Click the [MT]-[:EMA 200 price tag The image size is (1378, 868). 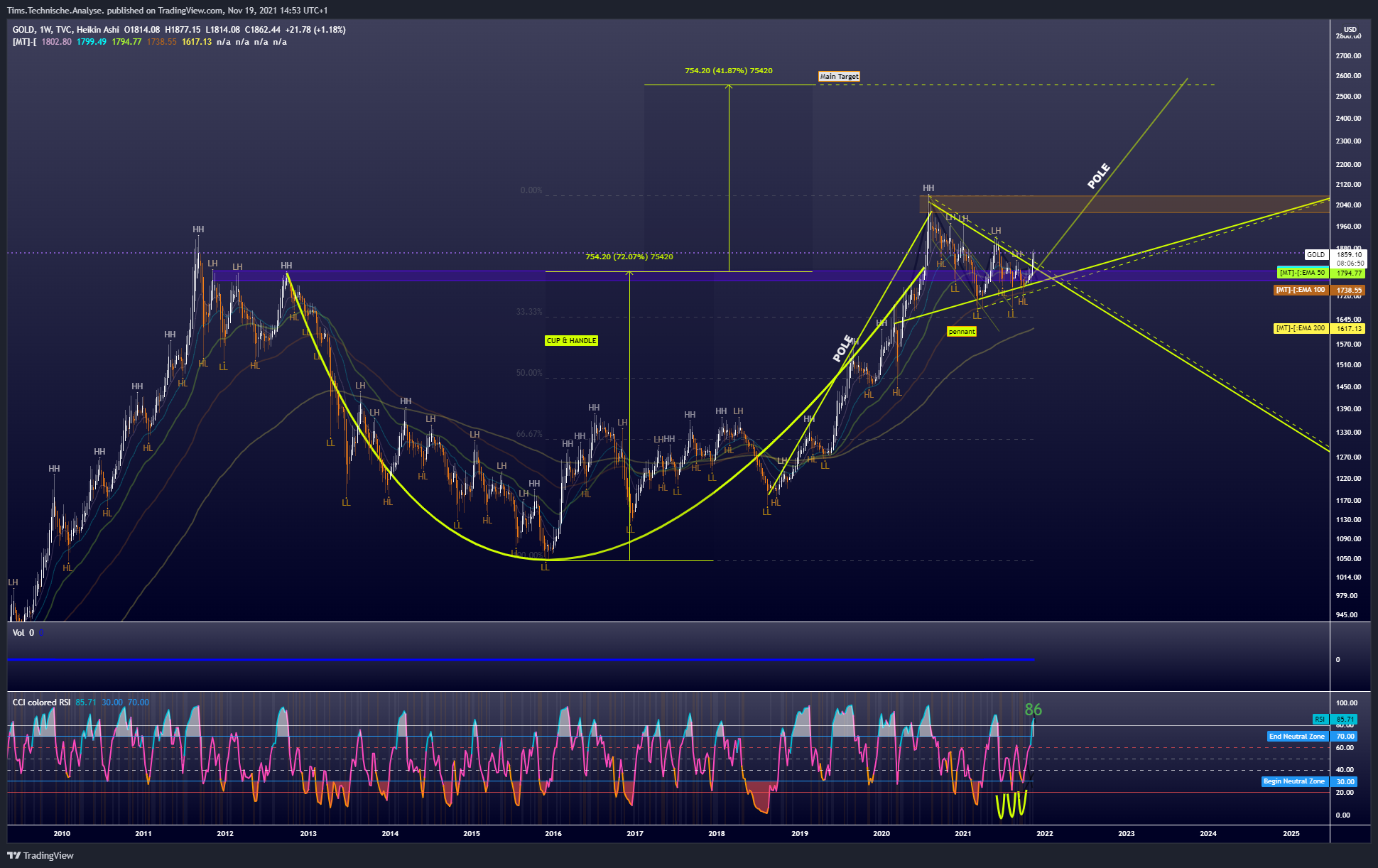click(x=1319, y=328)
